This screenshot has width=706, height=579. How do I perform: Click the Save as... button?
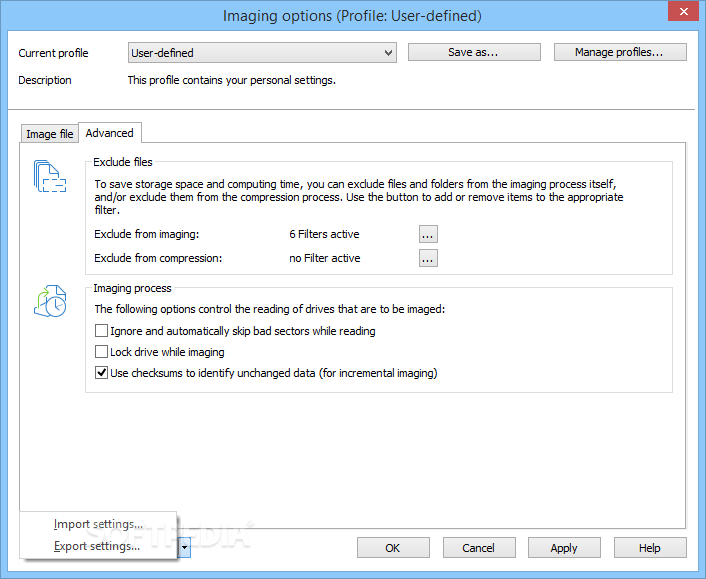(474, 52)
